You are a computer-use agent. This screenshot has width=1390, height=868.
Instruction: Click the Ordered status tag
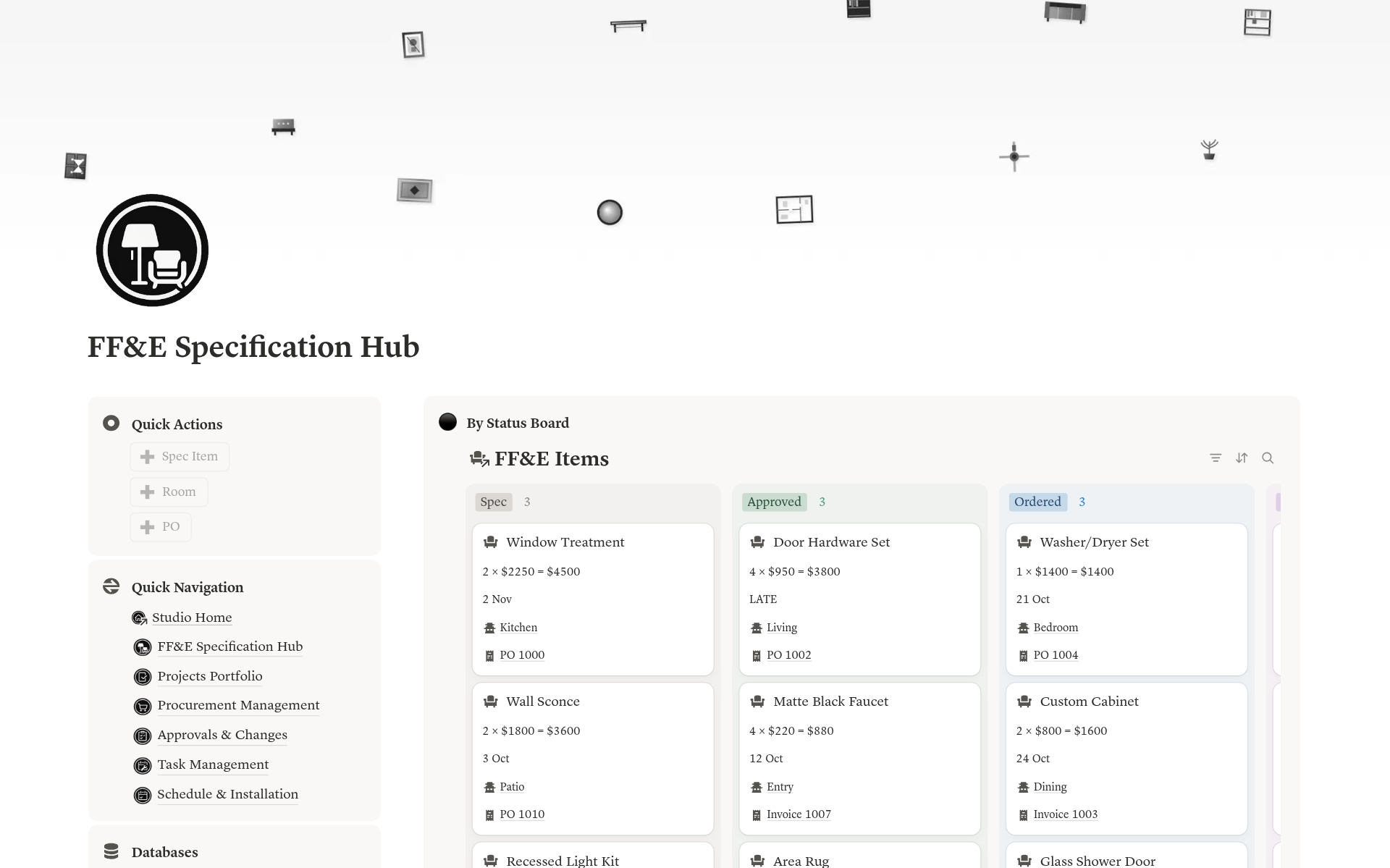click(1037, 502)
